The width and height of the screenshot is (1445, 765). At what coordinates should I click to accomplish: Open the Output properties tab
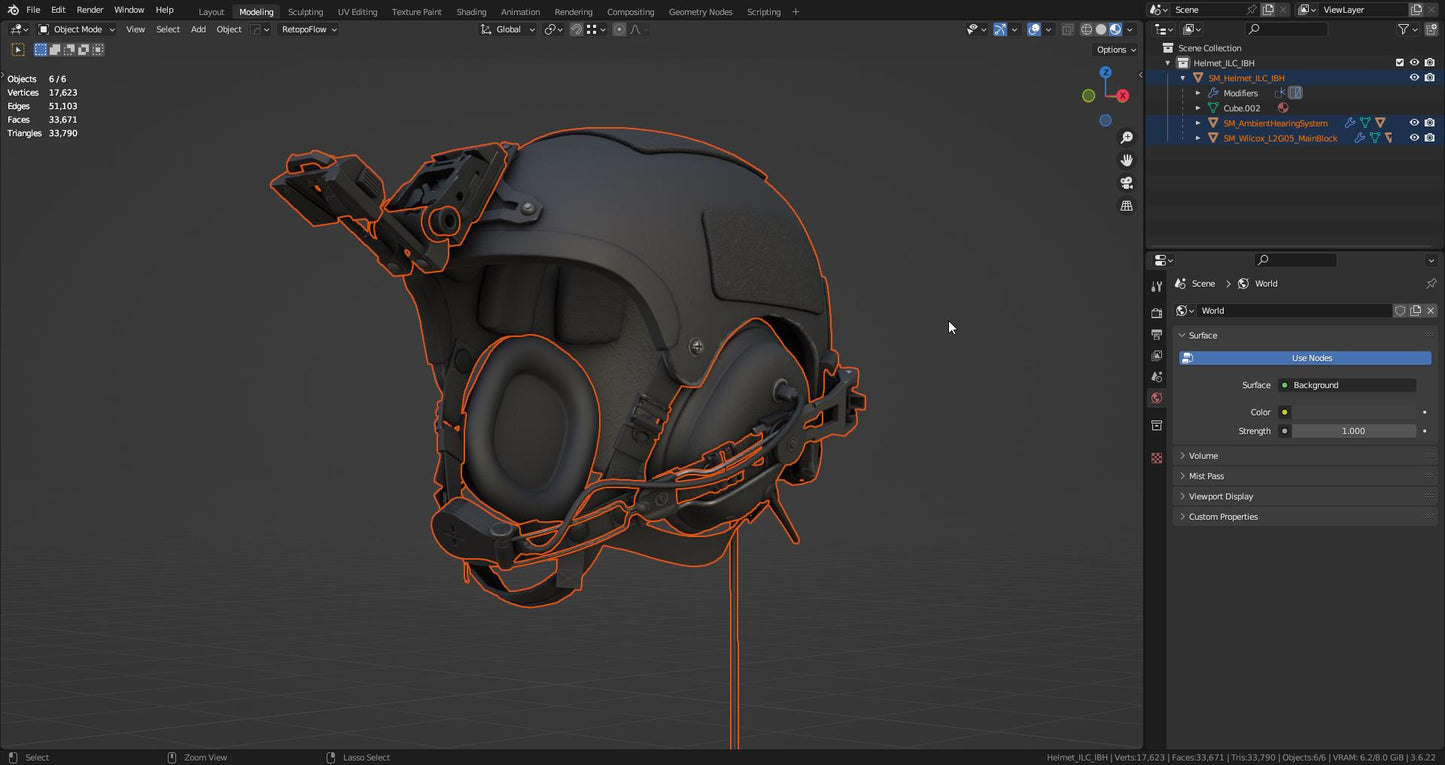pos(1156,334)
